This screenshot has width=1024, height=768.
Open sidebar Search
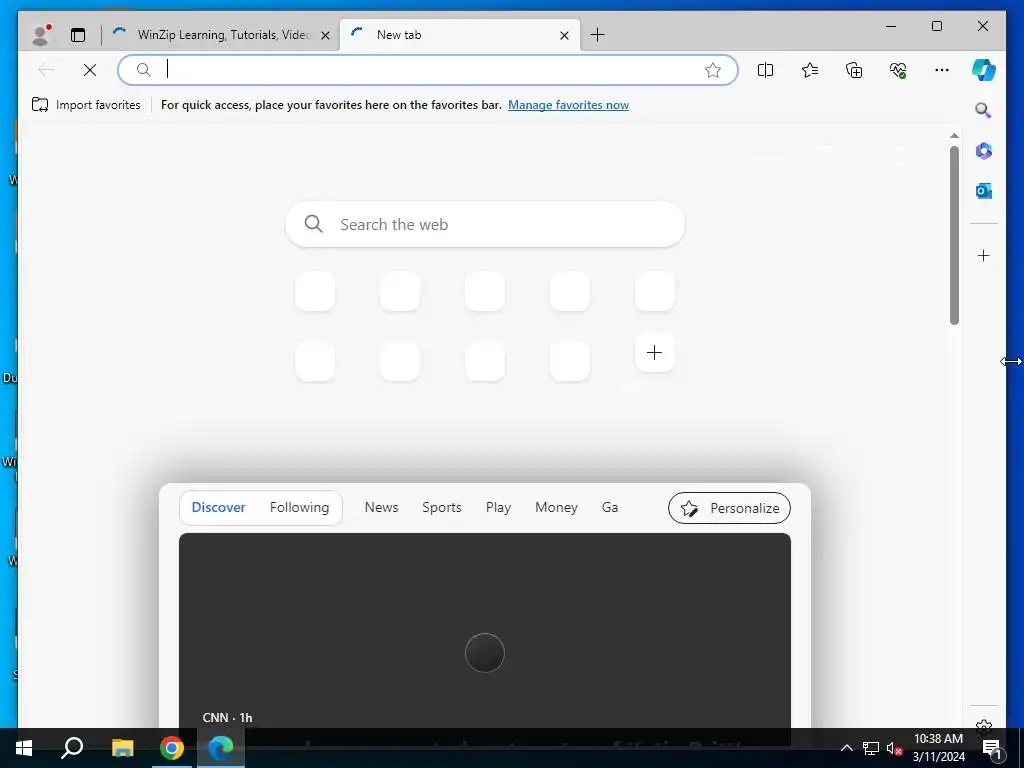(984, 110)
